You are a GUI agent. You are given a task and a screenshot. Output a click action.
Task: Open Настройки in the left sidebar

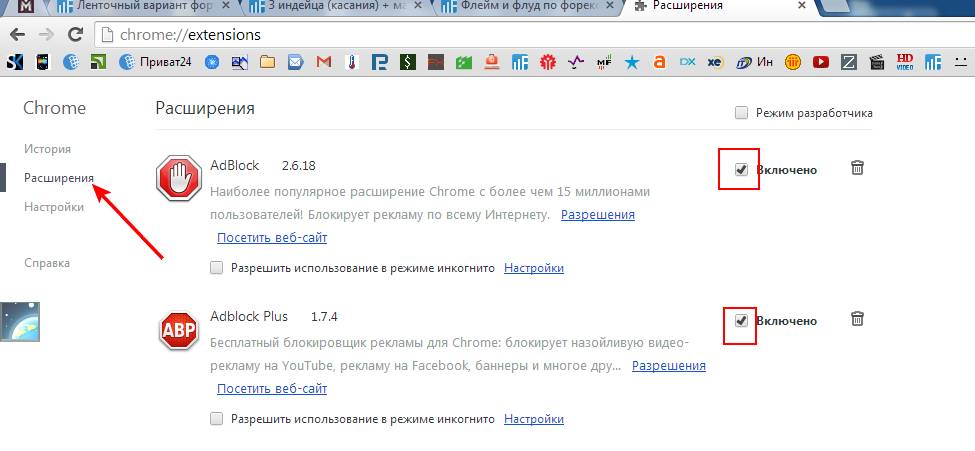pyautogui.click(x=54, y=207)
